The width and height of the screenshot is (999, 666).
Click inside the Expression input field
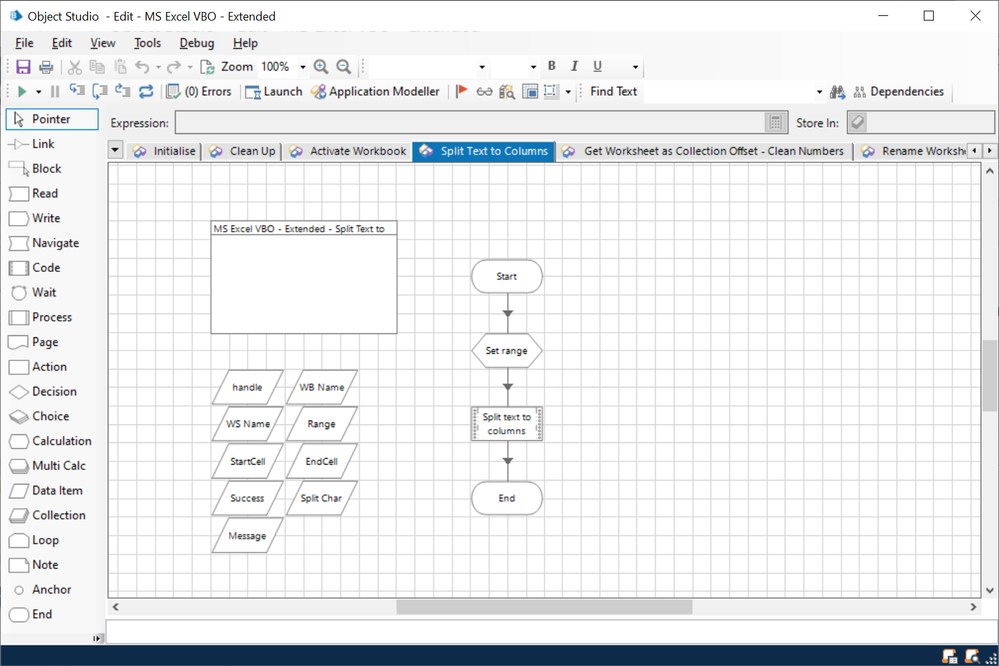(470, 123)
